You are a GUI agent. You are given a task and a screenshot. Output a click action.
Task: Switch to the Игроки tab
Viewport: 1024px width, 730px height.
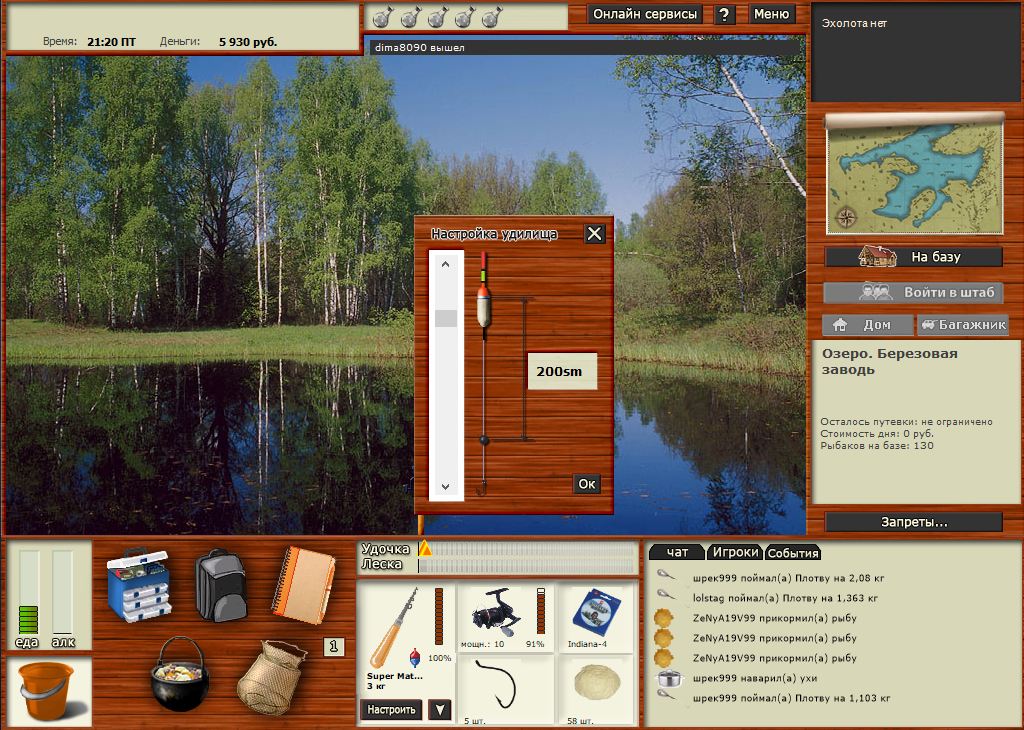pos(734,552)
